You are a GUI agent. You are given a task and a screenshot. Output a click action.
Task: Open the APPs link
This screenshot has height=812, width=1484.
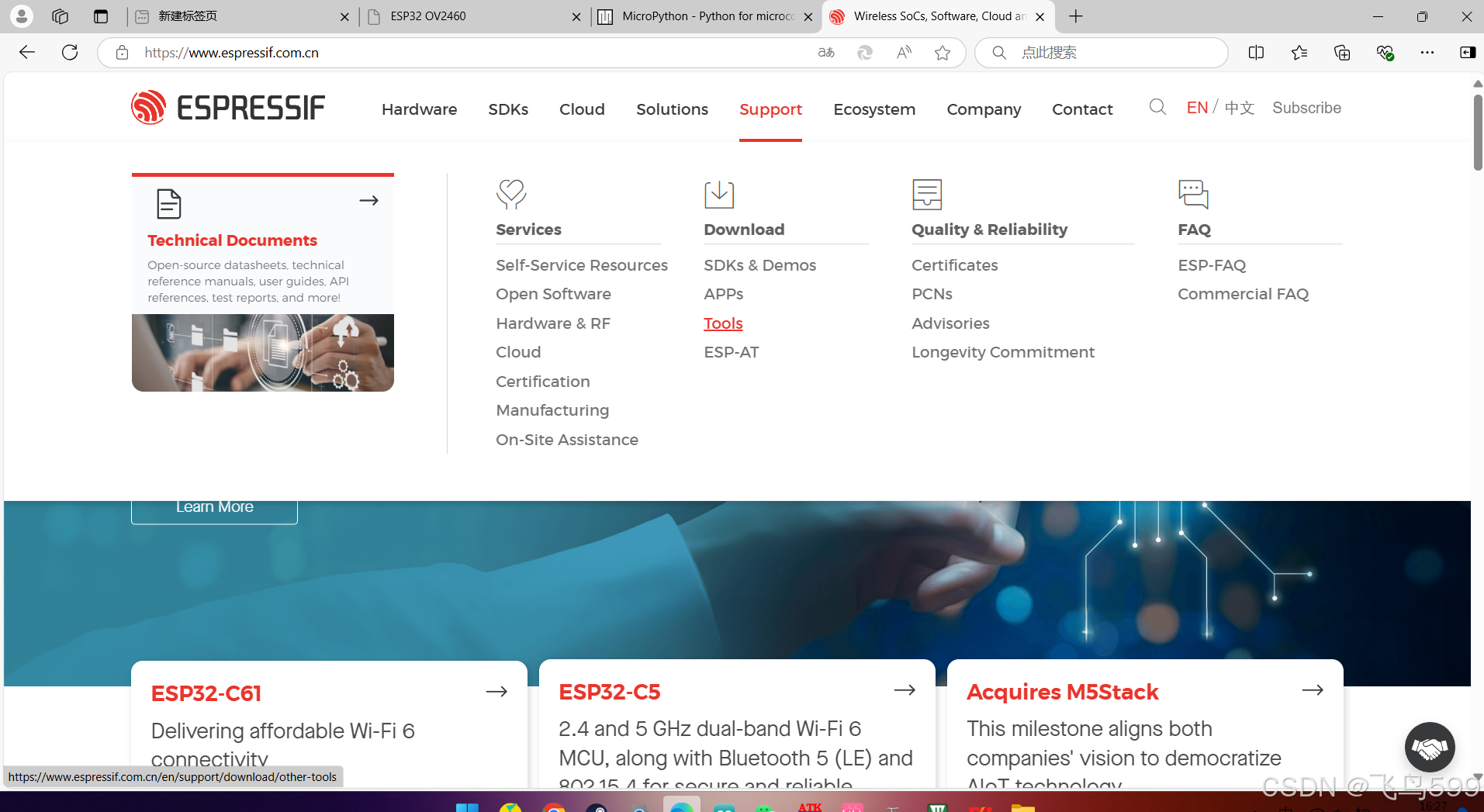point(723,294)
